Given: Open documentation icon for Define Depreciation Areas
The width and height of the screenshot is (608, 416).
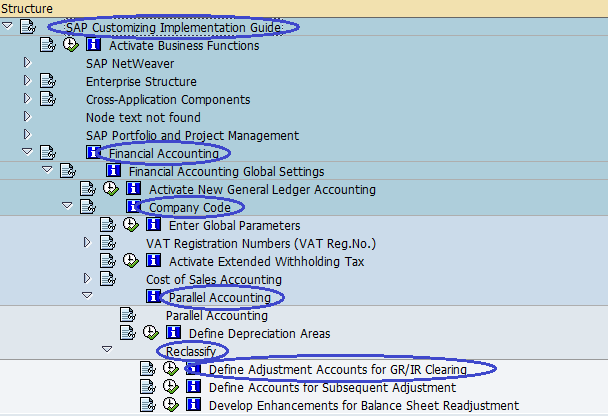Looking at the screenshot, I should coord(128,333).
